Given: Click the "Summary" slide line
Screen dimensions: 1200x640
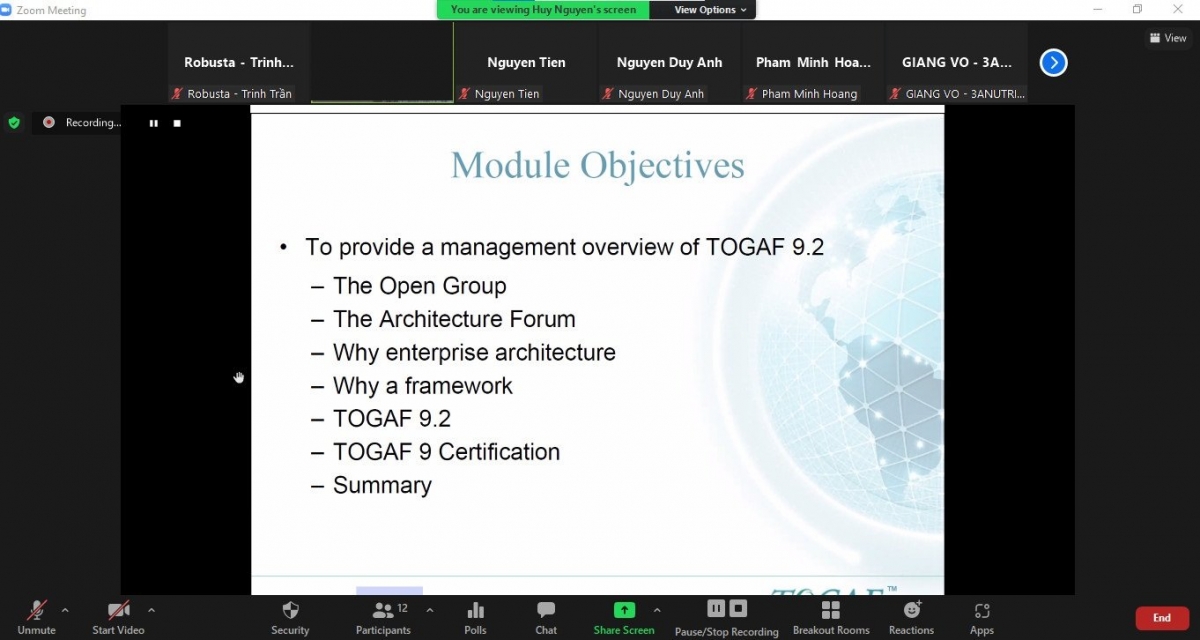Looking at the screenshot, I should [382, 486].
